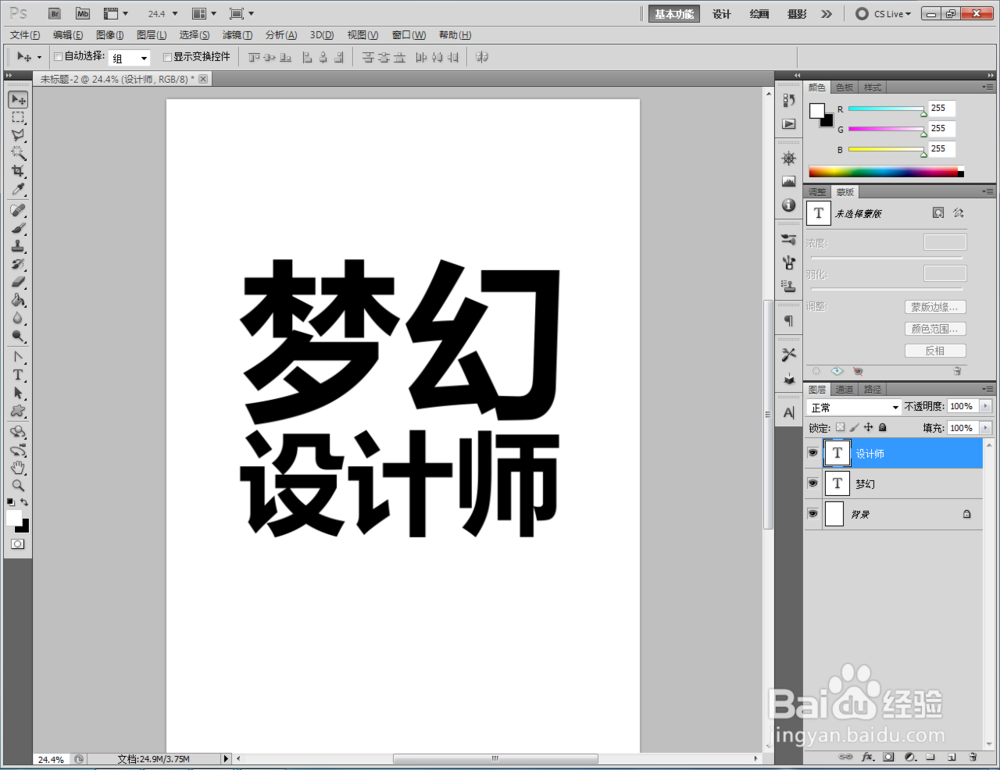Select the Healing Brush tool
Viewport: 1000px width, 770px height.
pos(18,210)
